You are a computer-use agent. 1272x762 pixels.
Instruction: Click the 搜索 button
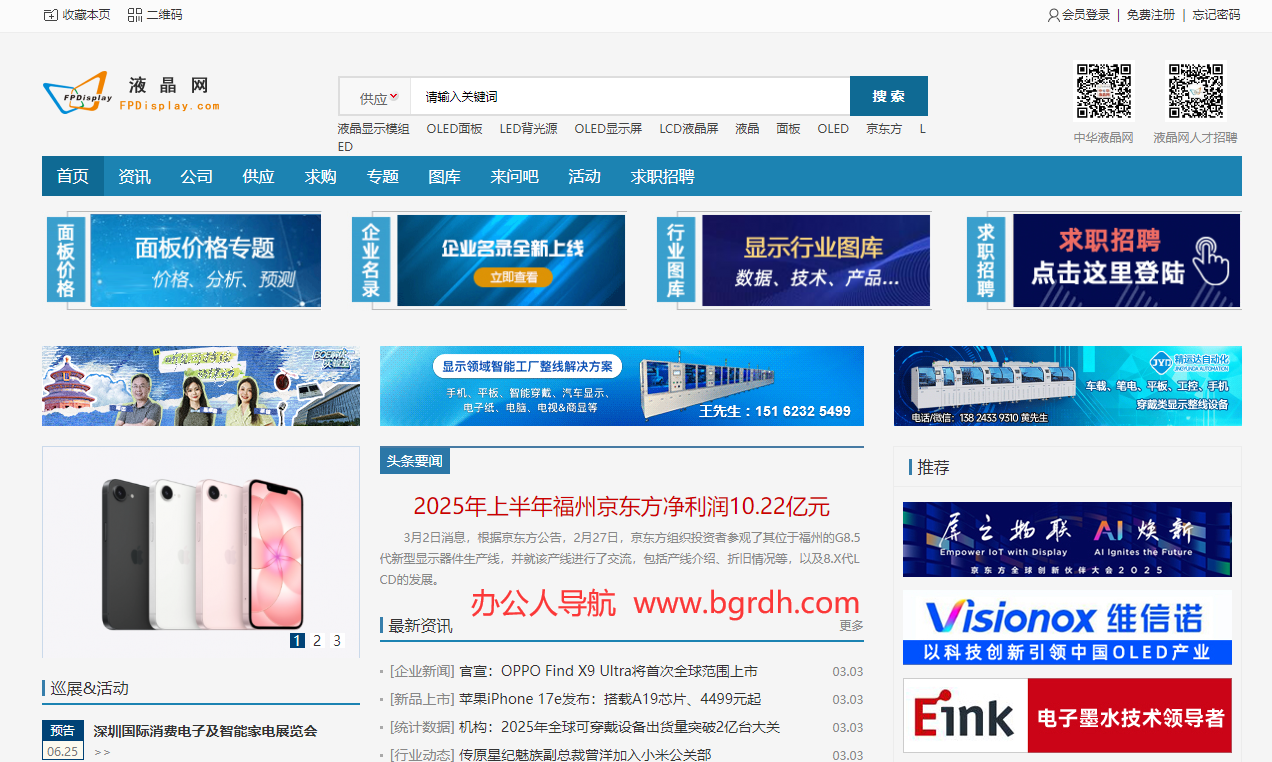(889, 96)
